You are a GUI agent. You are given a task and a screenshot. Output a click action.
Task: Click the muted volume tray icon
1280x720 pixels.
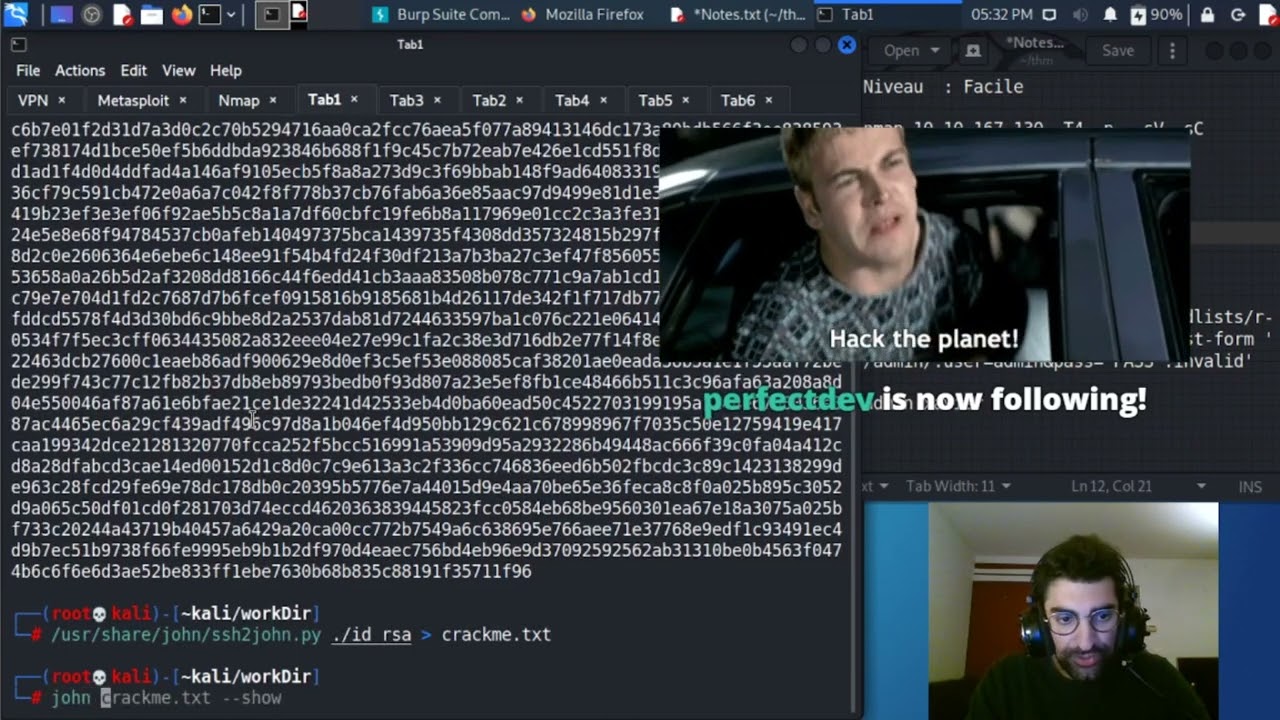pyautogui.click(x=1080, y=14)
